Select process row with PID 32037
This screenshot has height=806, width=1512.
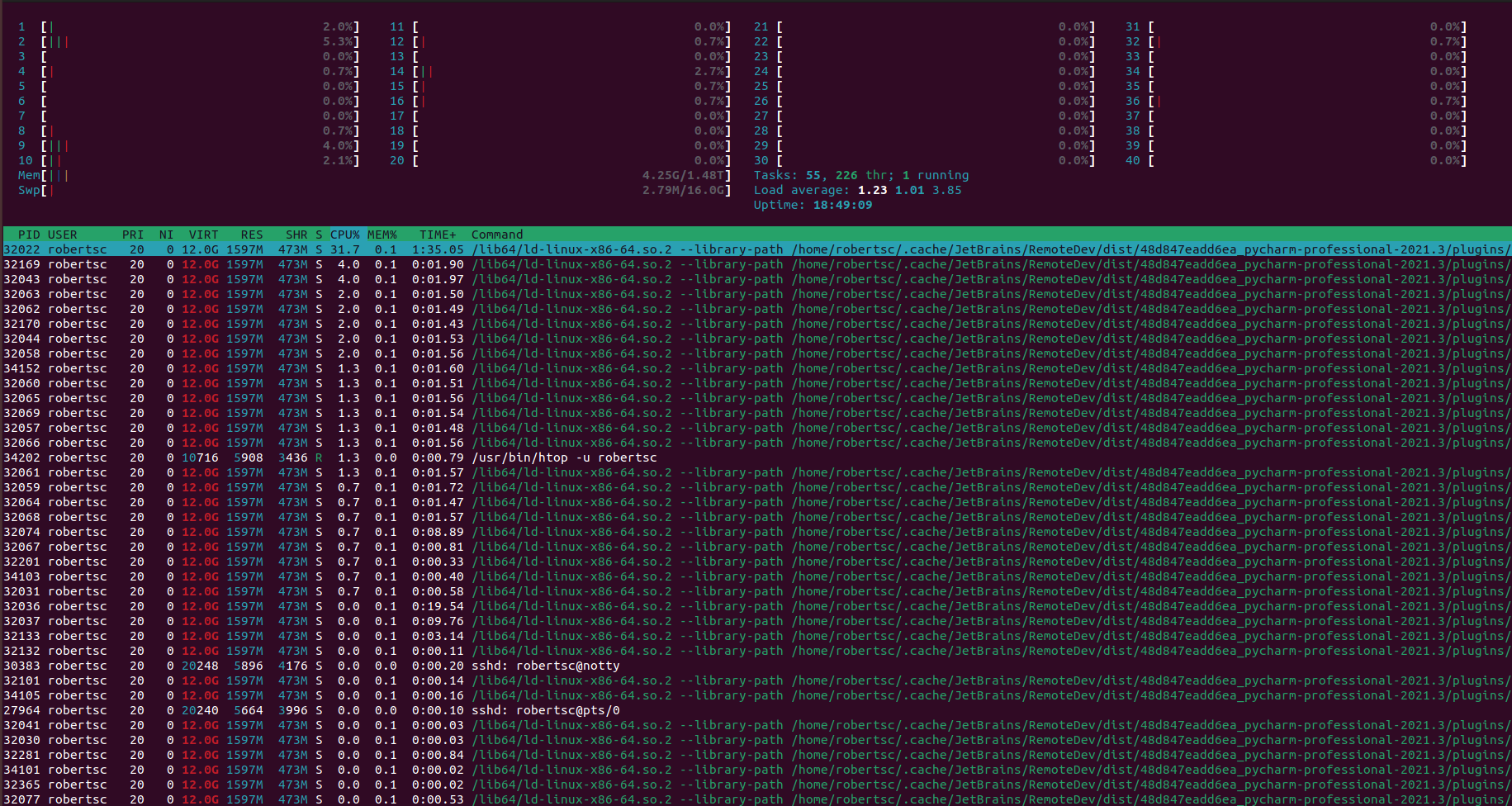[757, 621]
